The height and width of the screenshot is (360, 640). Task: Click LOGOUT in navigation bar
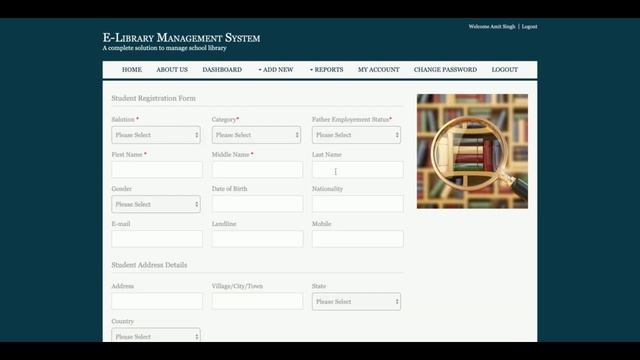(x=504, y=70)
